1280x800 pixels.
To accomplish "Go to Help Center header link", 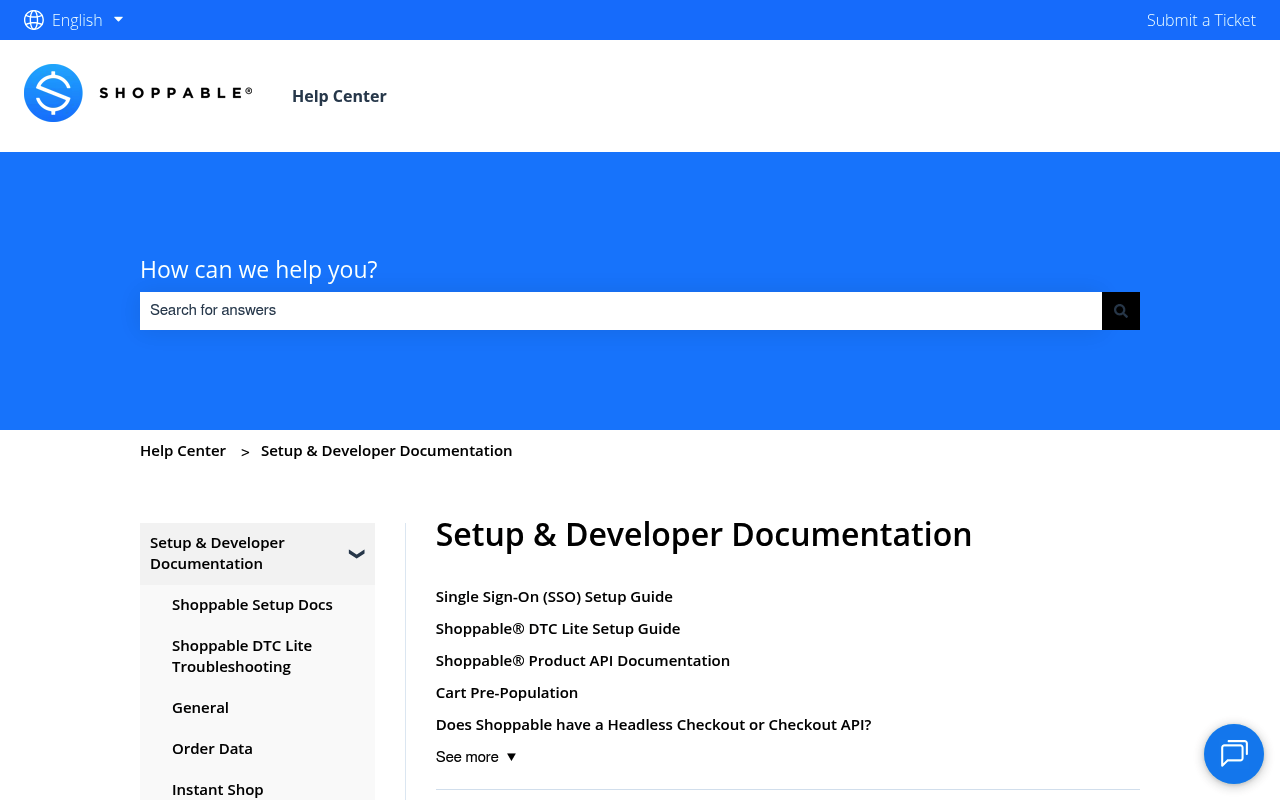I will pyautogui.click(x=339, y=96).
